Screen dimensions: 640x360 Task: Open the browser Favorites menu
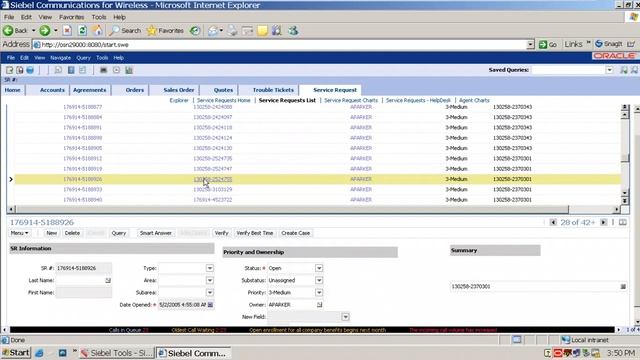click(x=71, y=17)
